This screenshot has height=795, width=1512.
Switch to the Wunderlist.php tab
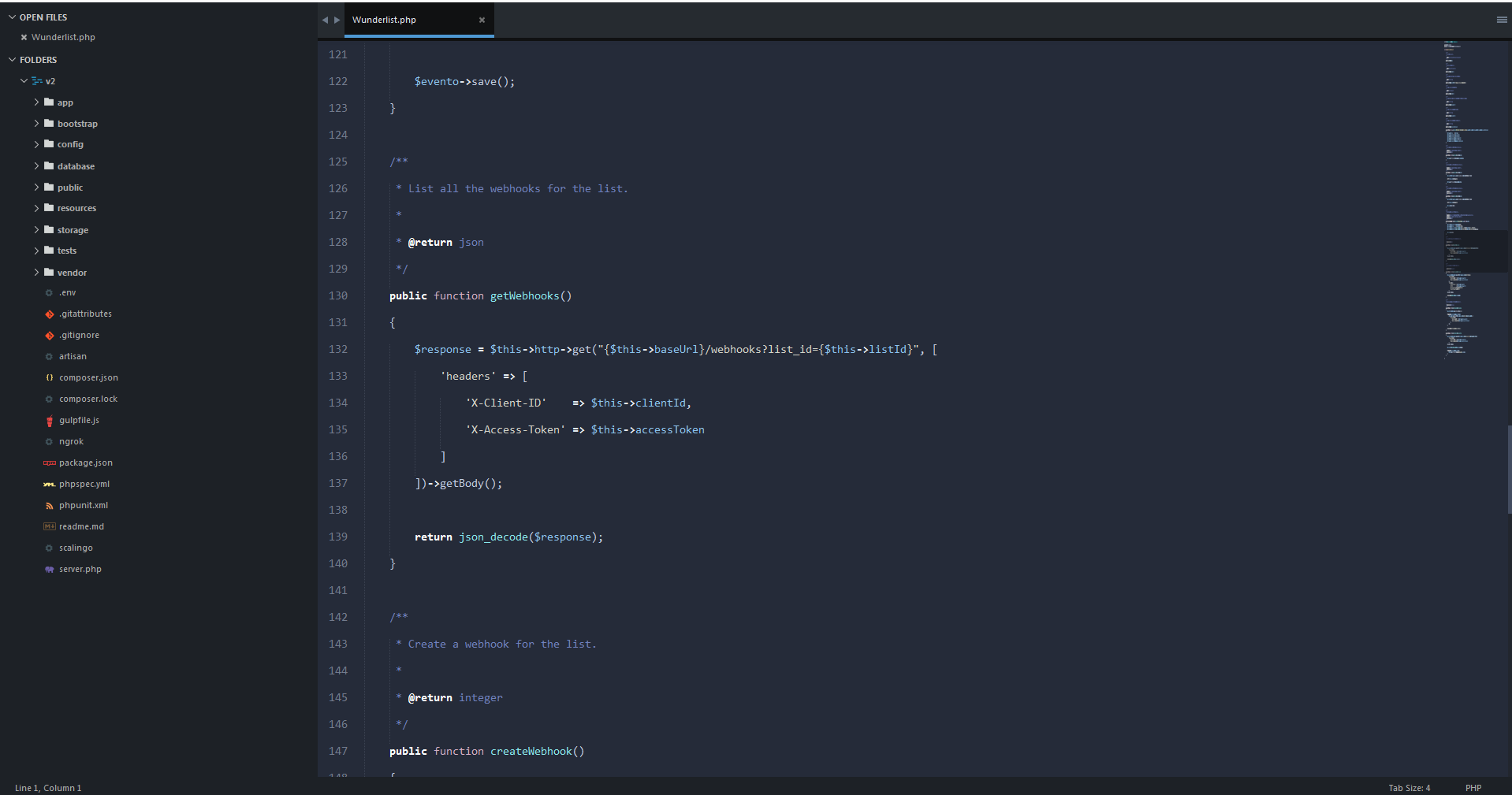384,20
